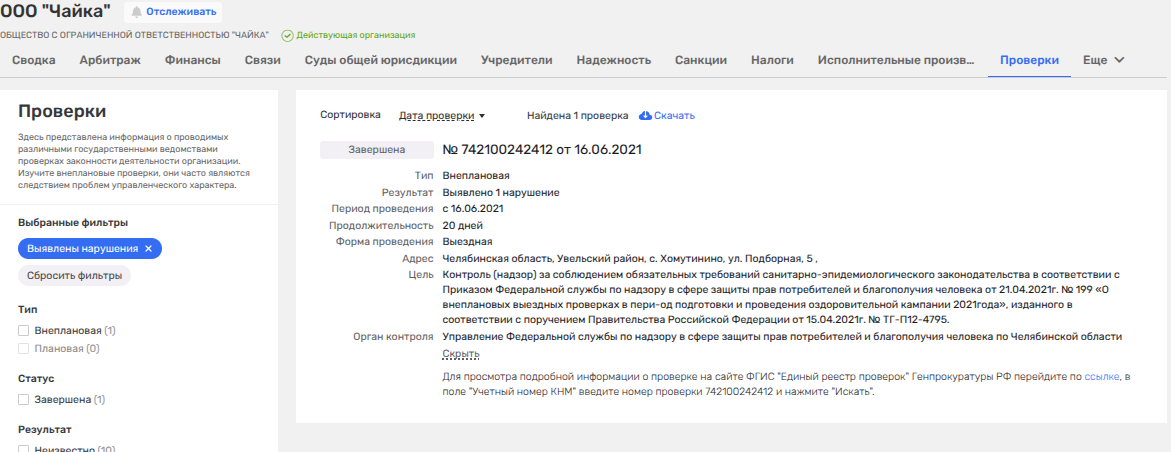The width and height of the screenshot is (1171, 452).
Task: Tick the Неизвестно result checkbox
Action: [x=24, y=449]
